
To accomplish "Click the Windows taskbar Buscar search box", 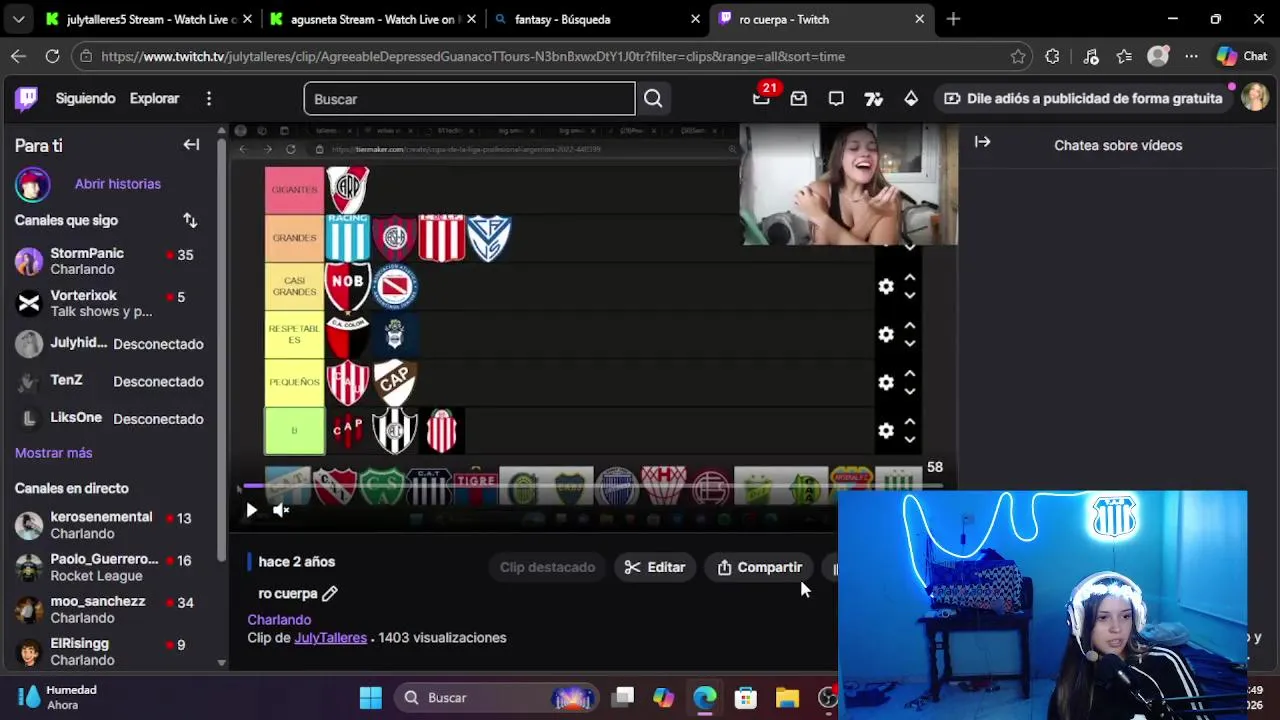I will [x=495, y=697].
